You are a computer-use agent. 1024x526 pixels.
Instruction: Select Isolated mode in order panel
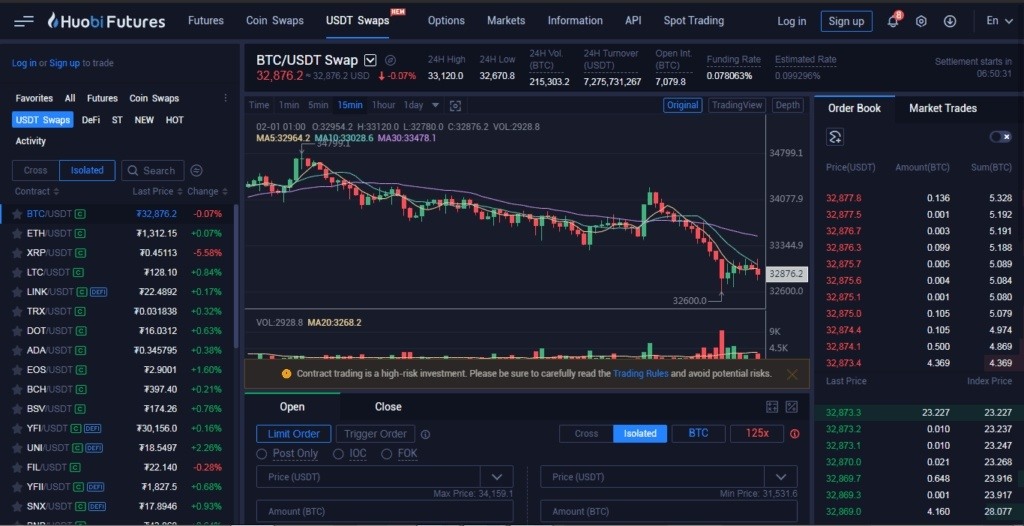coord(640,433)
